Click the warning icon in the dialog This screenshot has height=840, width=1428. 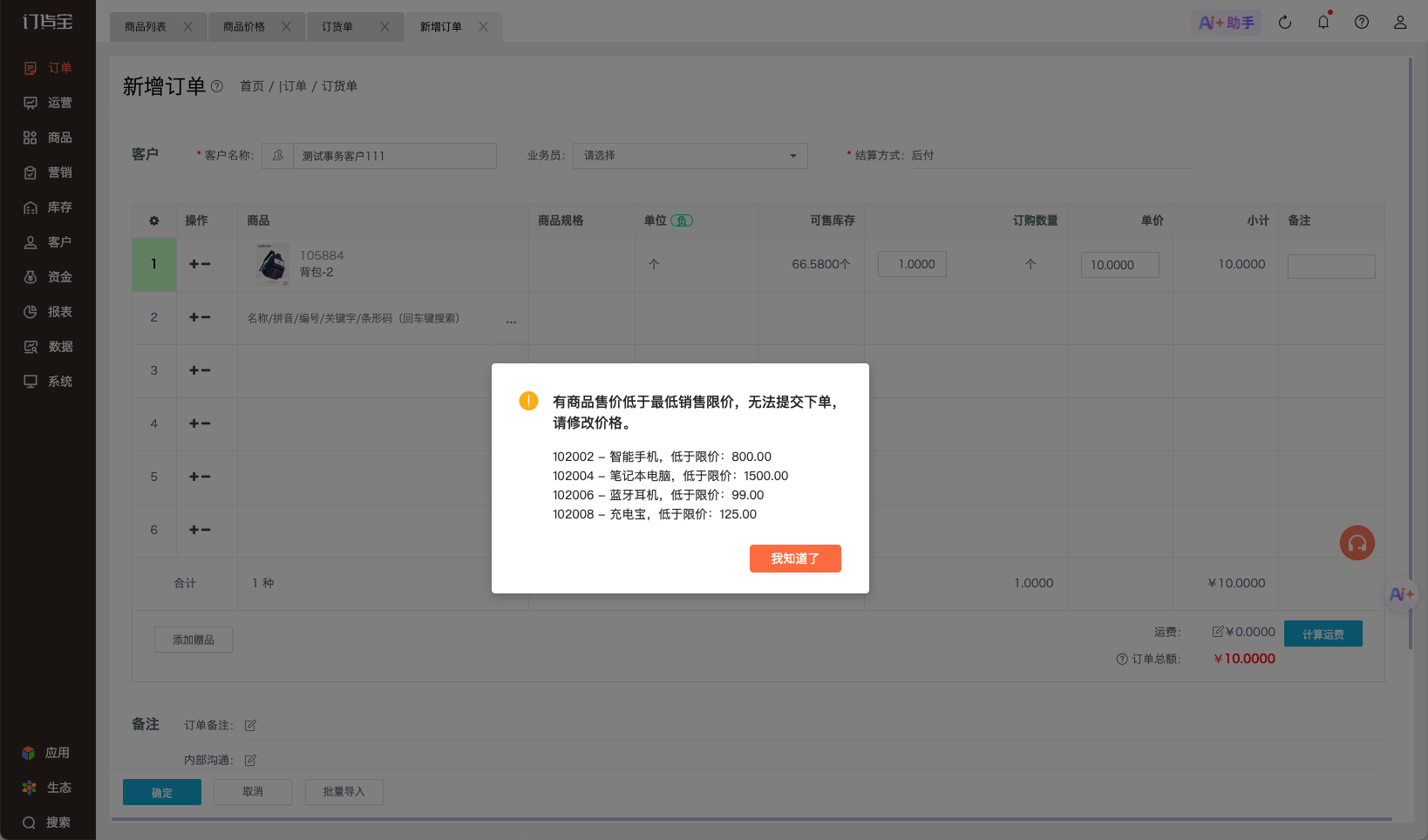528,401
